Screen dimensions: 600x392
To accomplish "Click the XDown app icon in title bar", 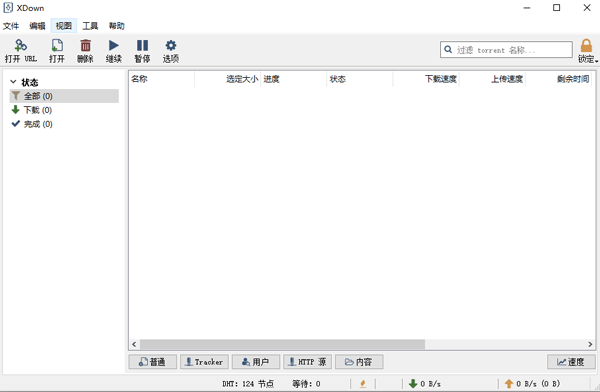I will tap(8, 8).
